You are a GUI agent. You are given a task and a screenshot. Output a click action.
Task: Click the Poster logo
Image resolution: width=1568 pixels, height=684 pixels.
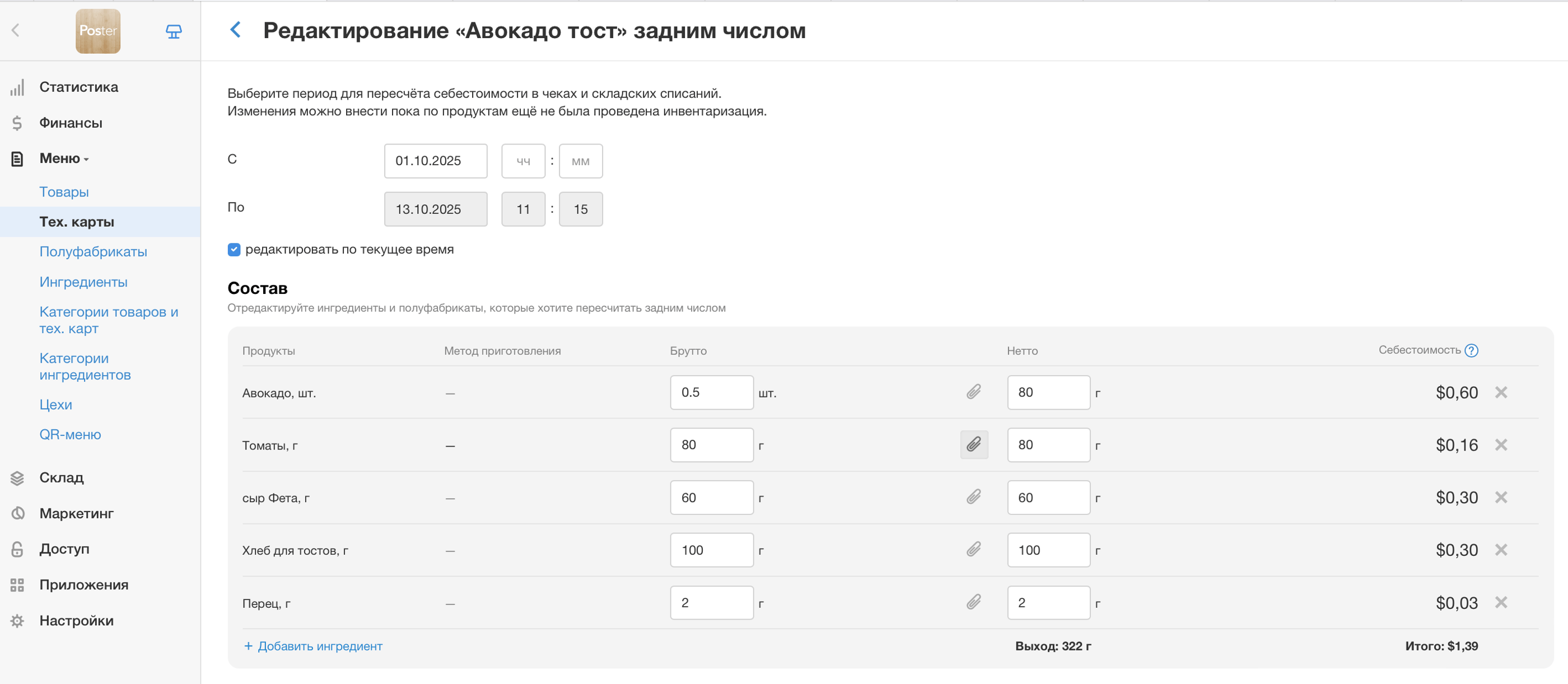98,31
